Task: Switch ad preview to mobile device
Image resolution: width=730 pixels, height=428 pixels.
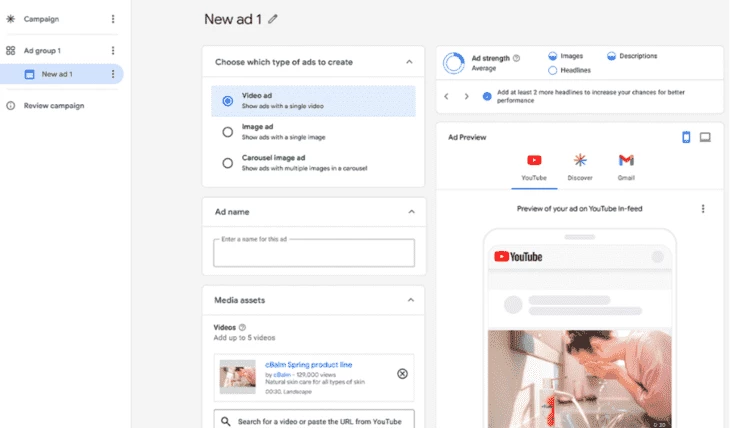Action: [x=686, y=137]
